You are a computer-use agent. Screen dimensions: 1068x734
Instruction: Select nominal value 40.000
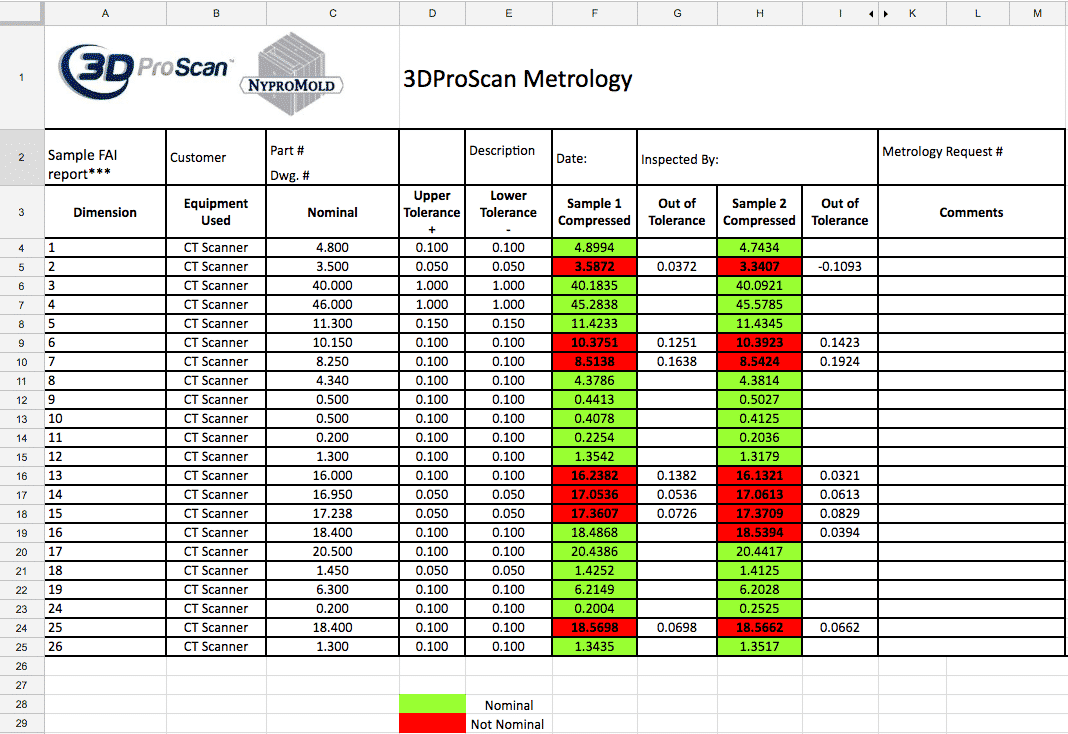click(332, 286)
